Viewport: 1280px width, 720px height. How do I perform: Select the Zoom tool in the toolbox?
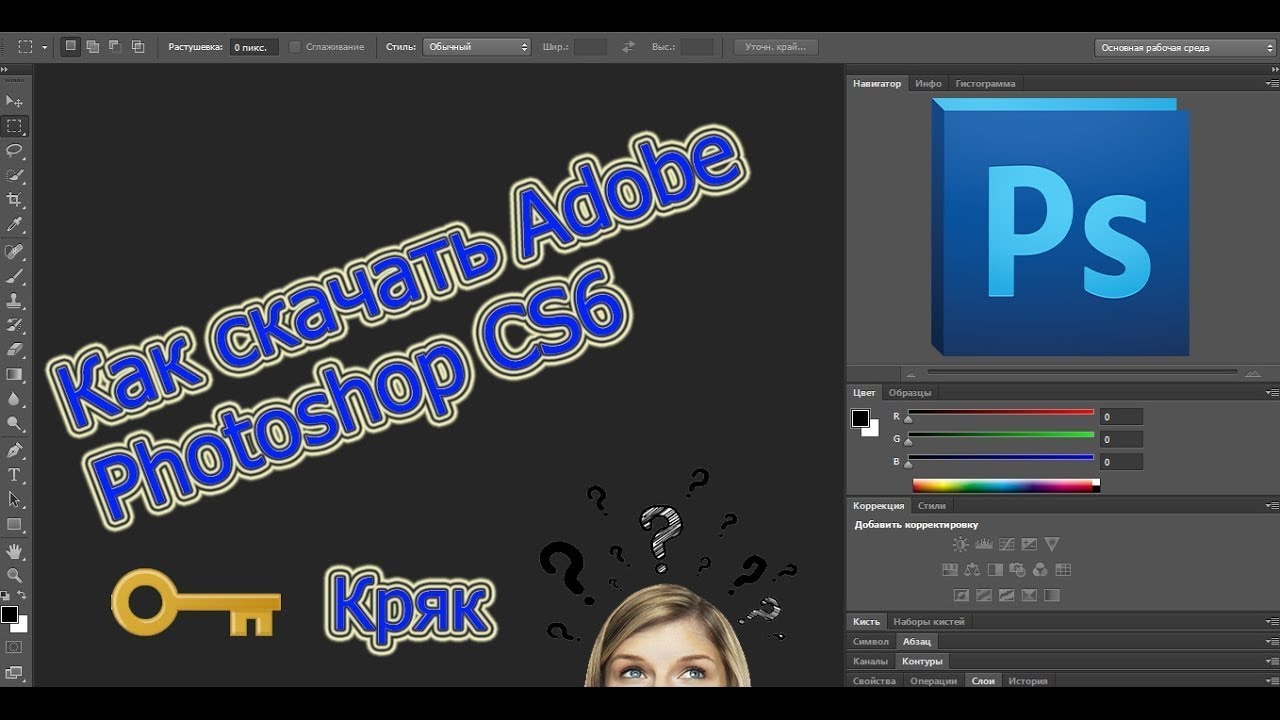(14, 576)
